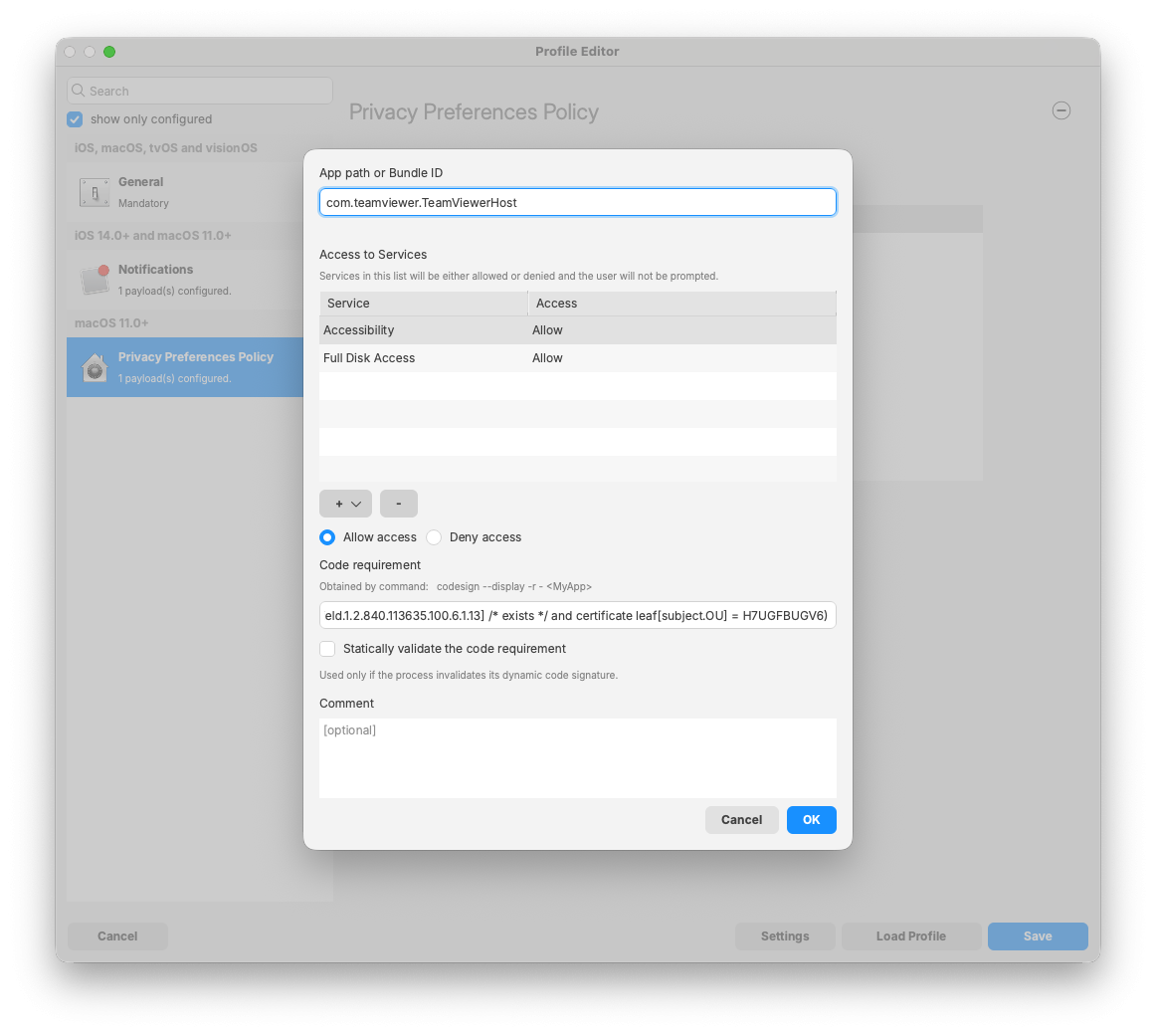Viewport: 1156px width, 1036px height.
Task: Click the sidebar Search field
Action: click(x=200, y=91)
